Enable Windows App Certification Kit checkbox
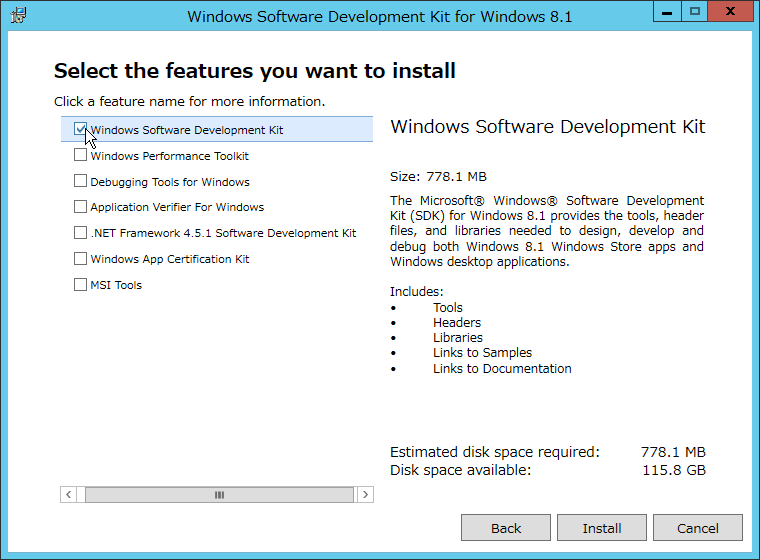Screen dimensions: 760x560 coord(80,258)
